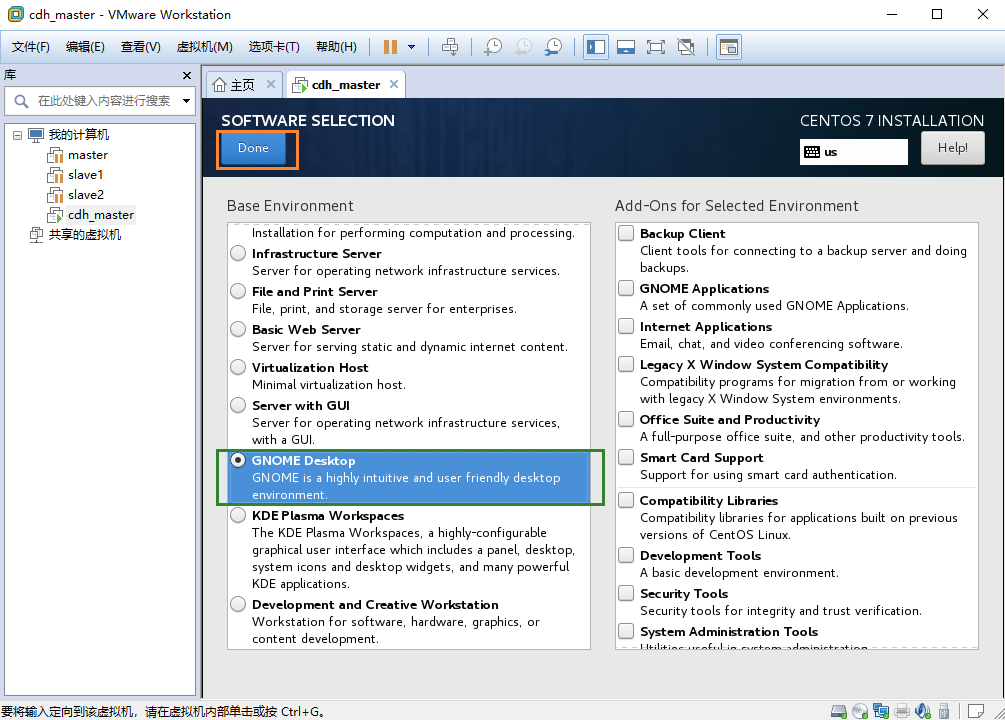
Task: Switch to the 主页 tab
Action: (243, 85)
